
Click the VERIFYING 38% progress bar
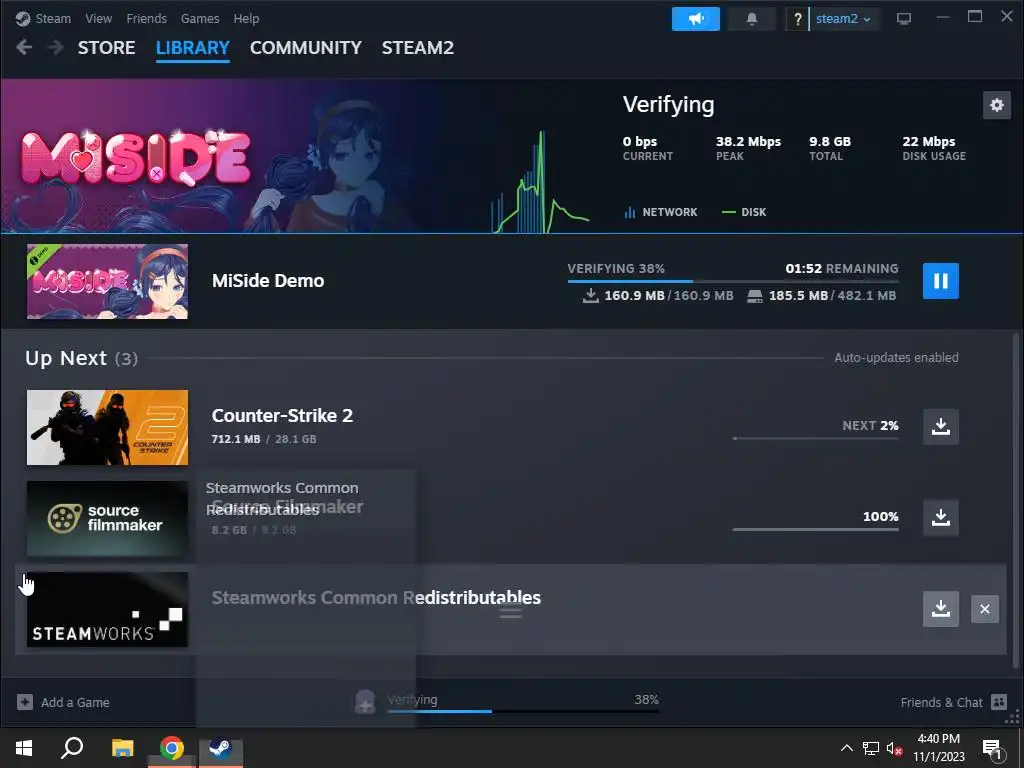click(733, 281)
